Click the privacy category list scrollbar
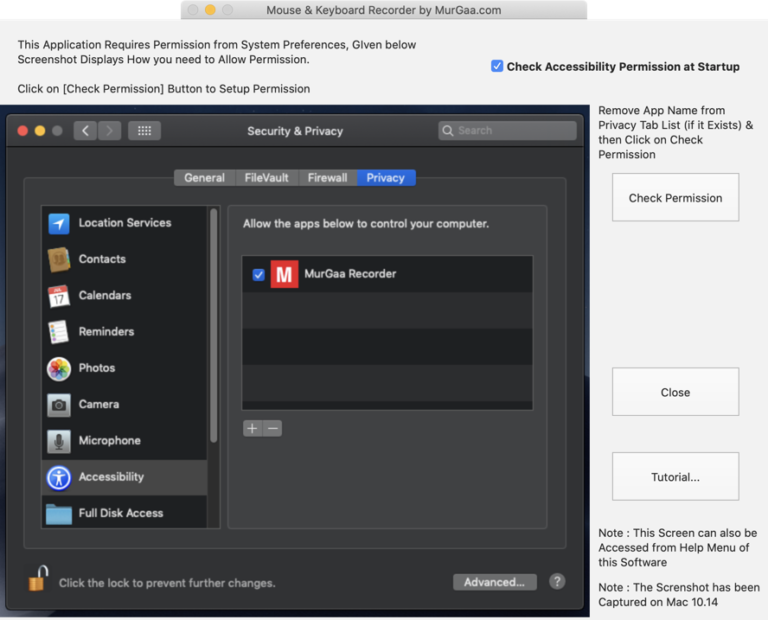Image resolution: width=768 pixels, height=620 pixels. click(214, 326)
